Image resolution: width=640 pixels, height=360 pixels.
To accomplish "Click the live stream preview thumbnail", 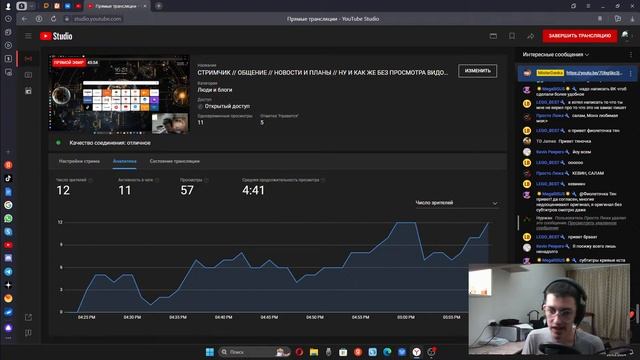I will pos(119,95).
